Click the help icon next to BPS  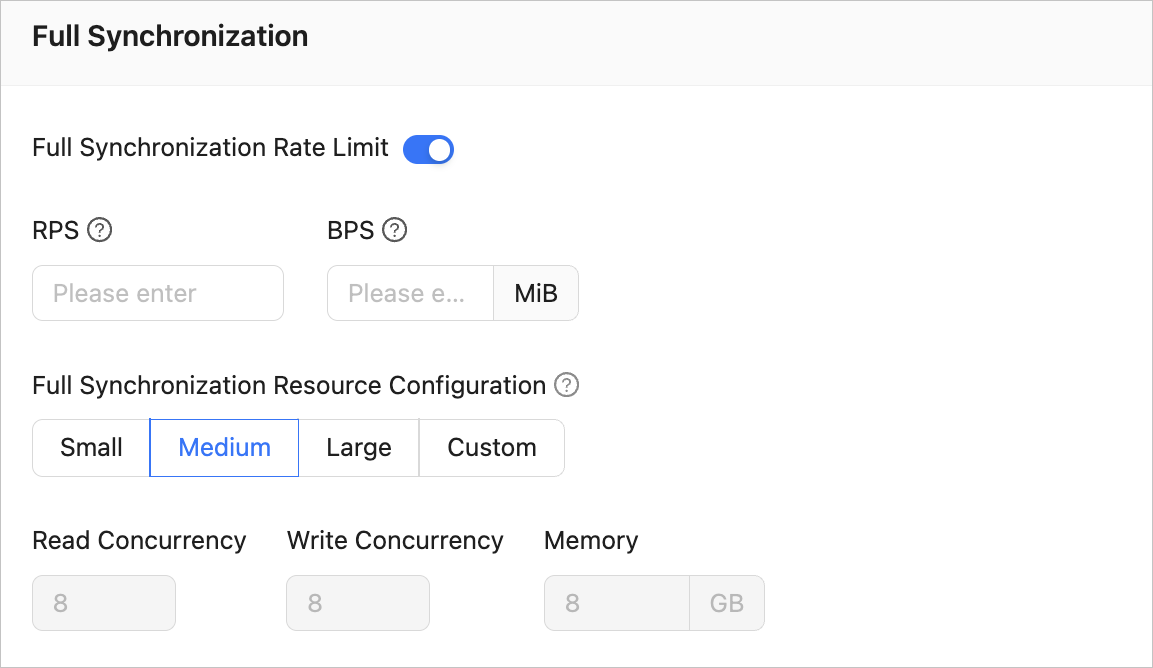[x=395, y=230]
